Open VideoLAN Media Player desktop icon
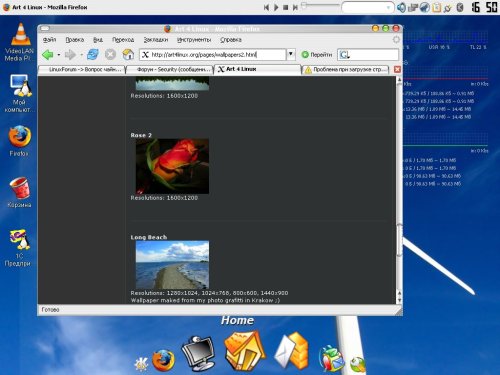This screenshot has width=500, height=375. (20, 42)
